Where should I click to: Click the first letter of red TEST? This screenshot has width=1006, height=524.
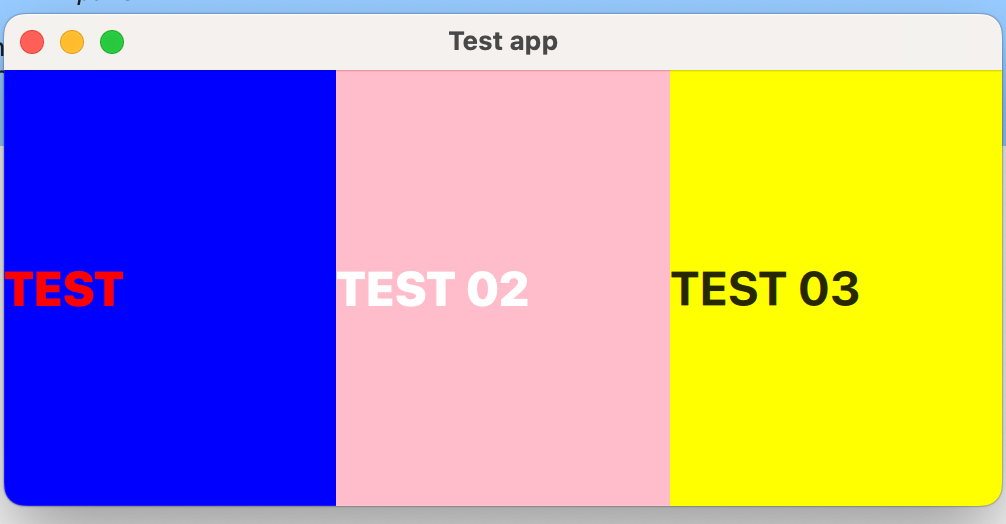pyautogui.click(x=19, y=289)
